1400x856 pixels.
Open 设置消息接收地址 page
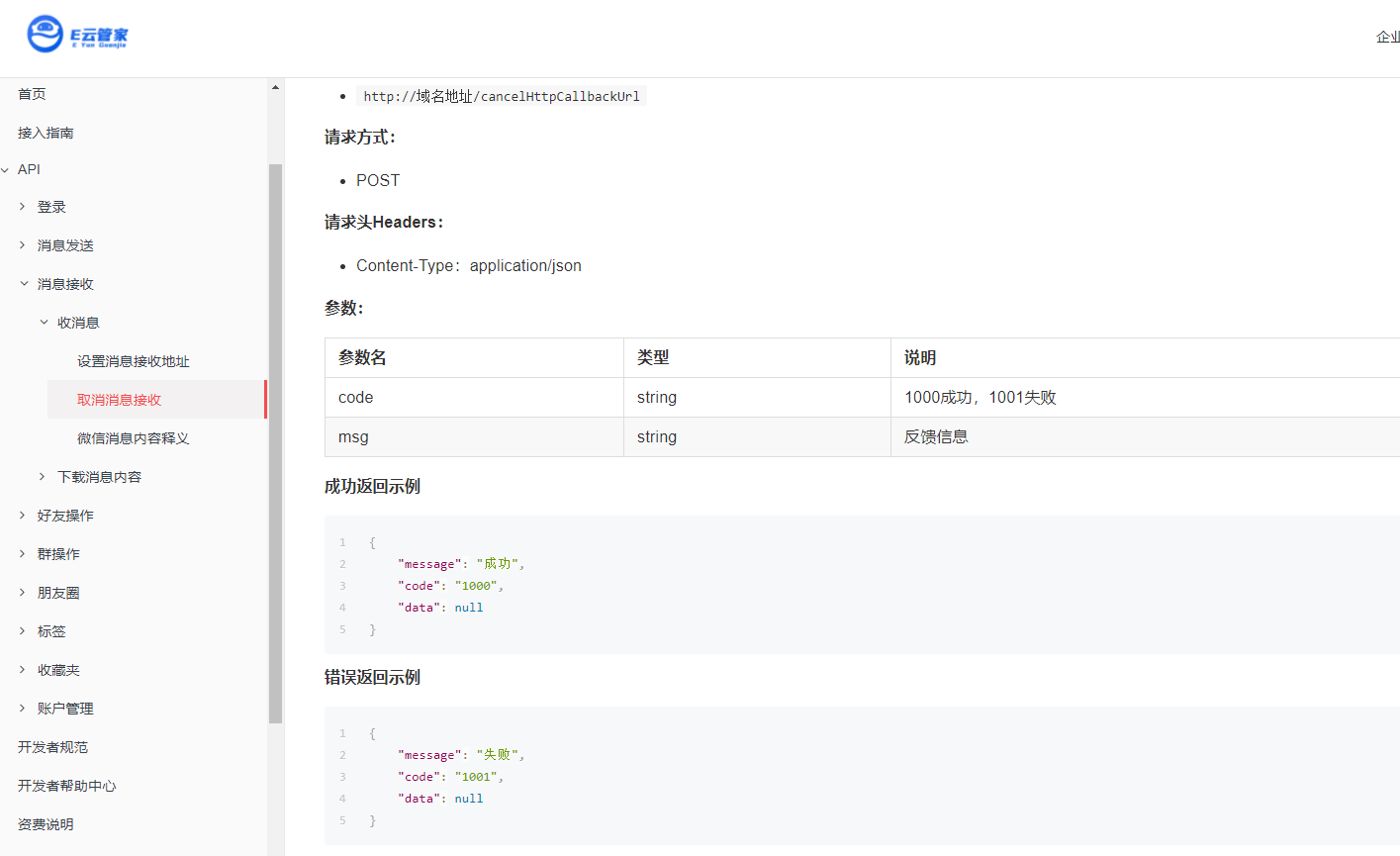pyautogui.click(x=134, y=361)
